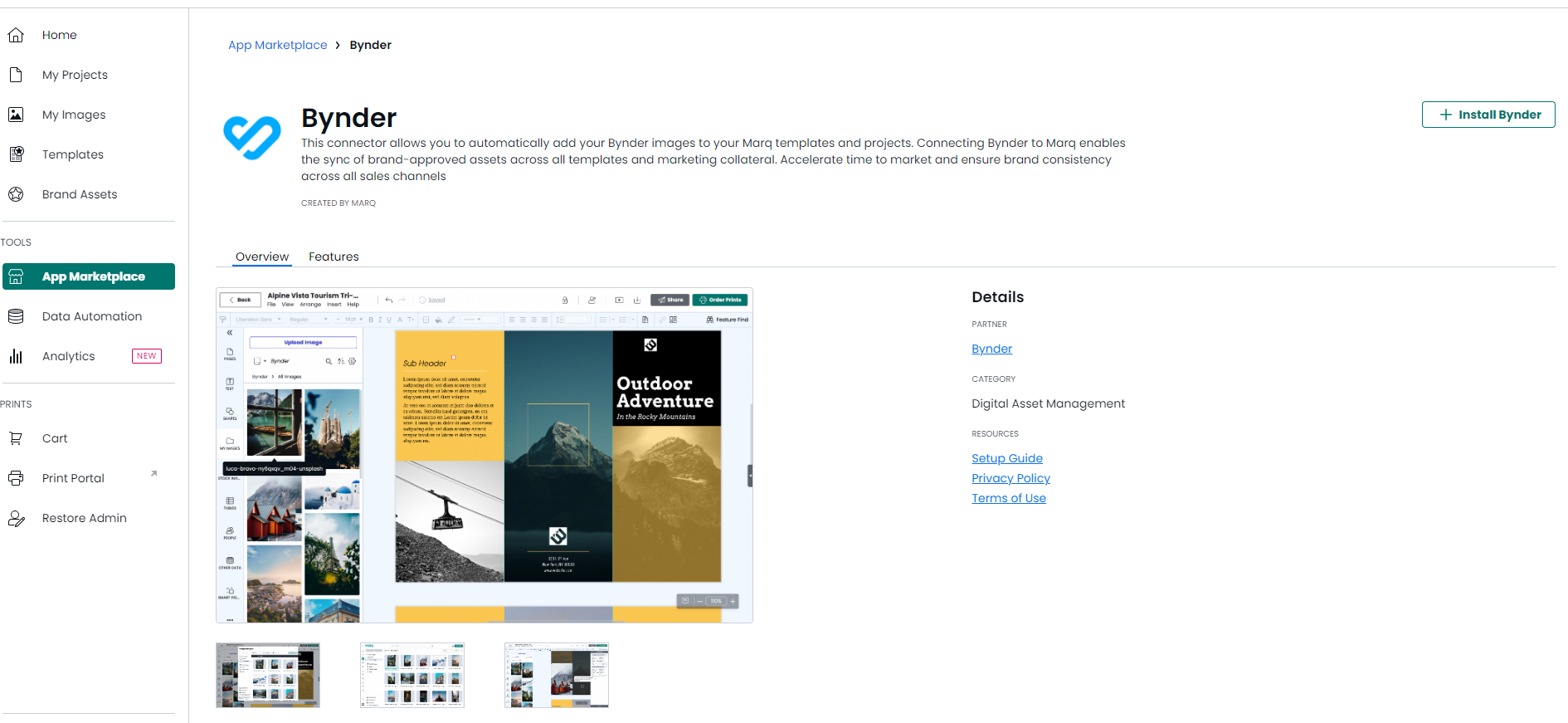The width and height of the screenshot is (1568, 723).
Task: Open the Terms of Use link
Action: pos(1009,498)
